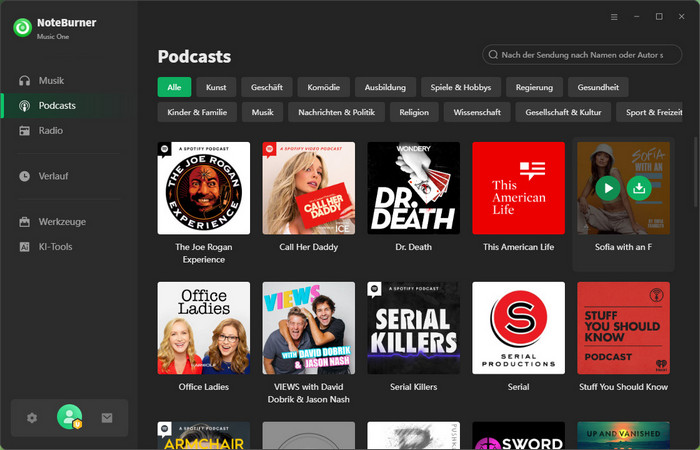Image resolution: width=700 pixels, height=450 pixels.
Task: Open the Verlauf history section
Action: click(x=67, y=176)
